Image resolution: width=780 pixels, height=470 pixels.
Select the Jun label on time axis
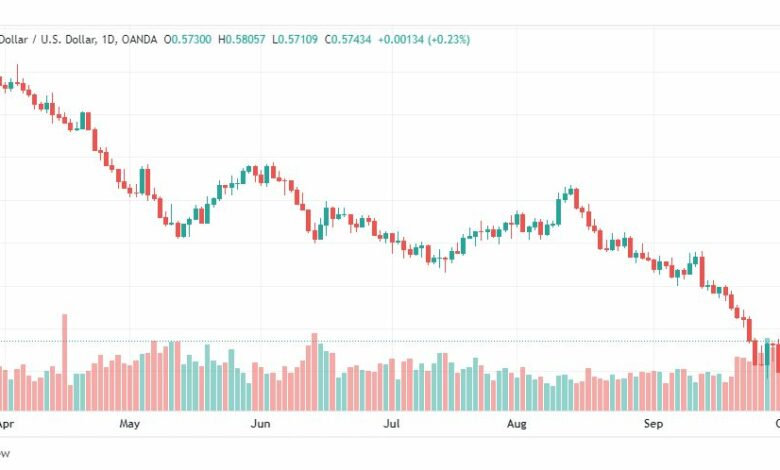coord(260,424)
